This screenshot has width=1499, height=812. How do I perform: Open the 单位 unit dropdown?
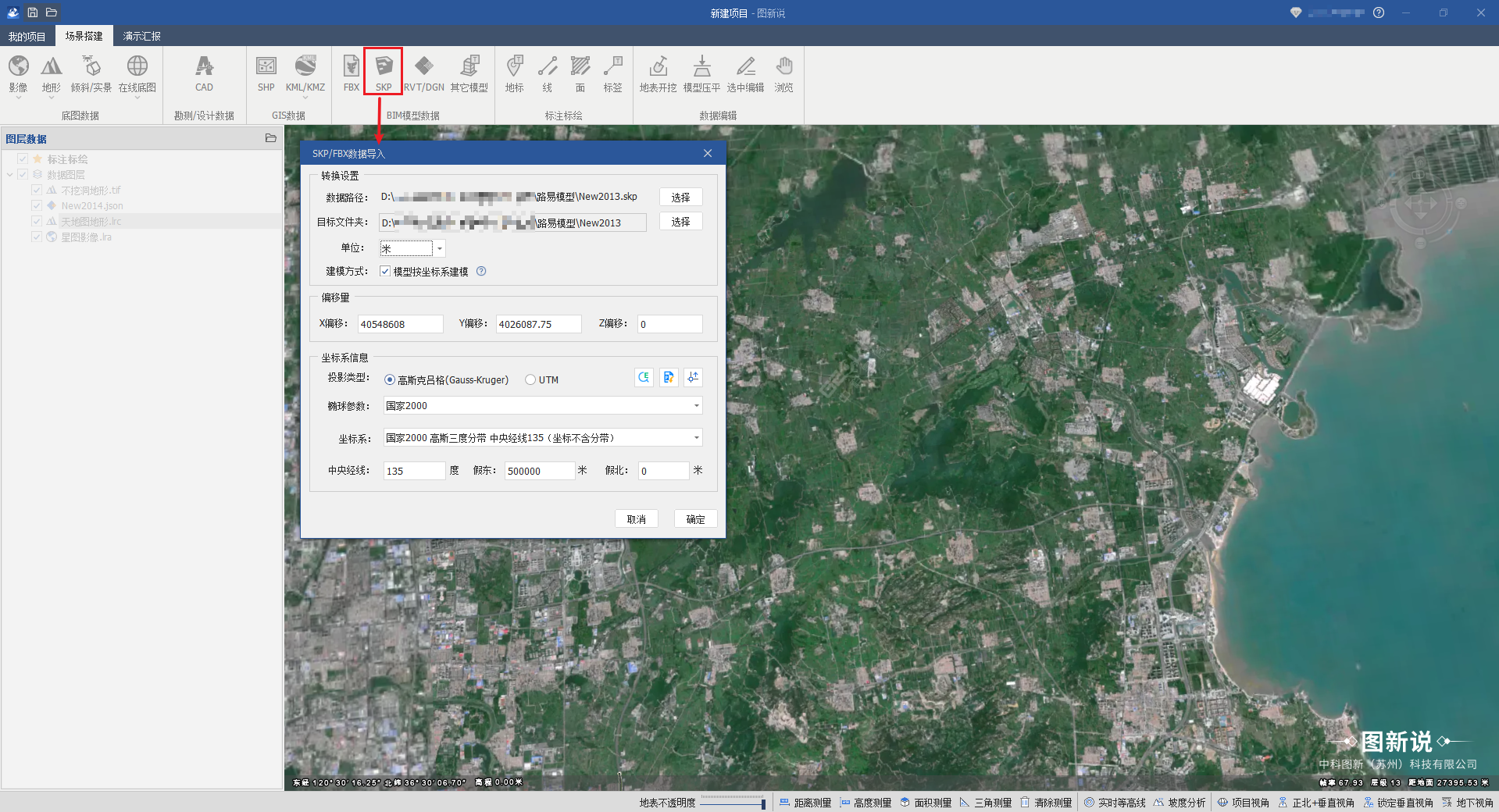[440, 248]
